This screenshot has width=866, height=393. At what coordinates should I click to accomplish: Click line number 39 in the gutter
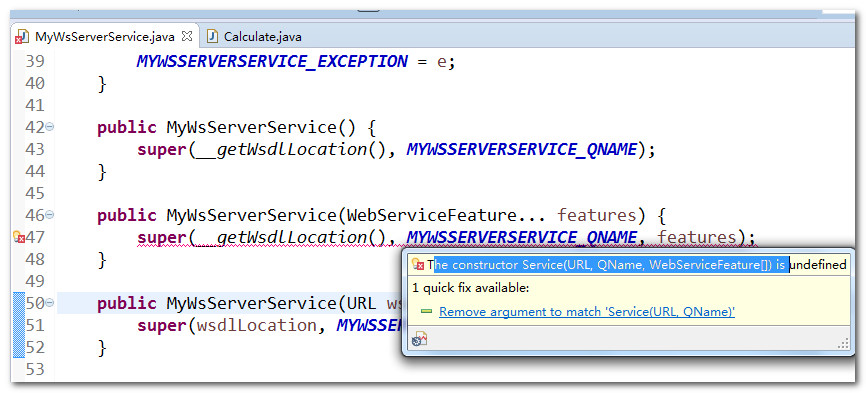tap(35, 61)
